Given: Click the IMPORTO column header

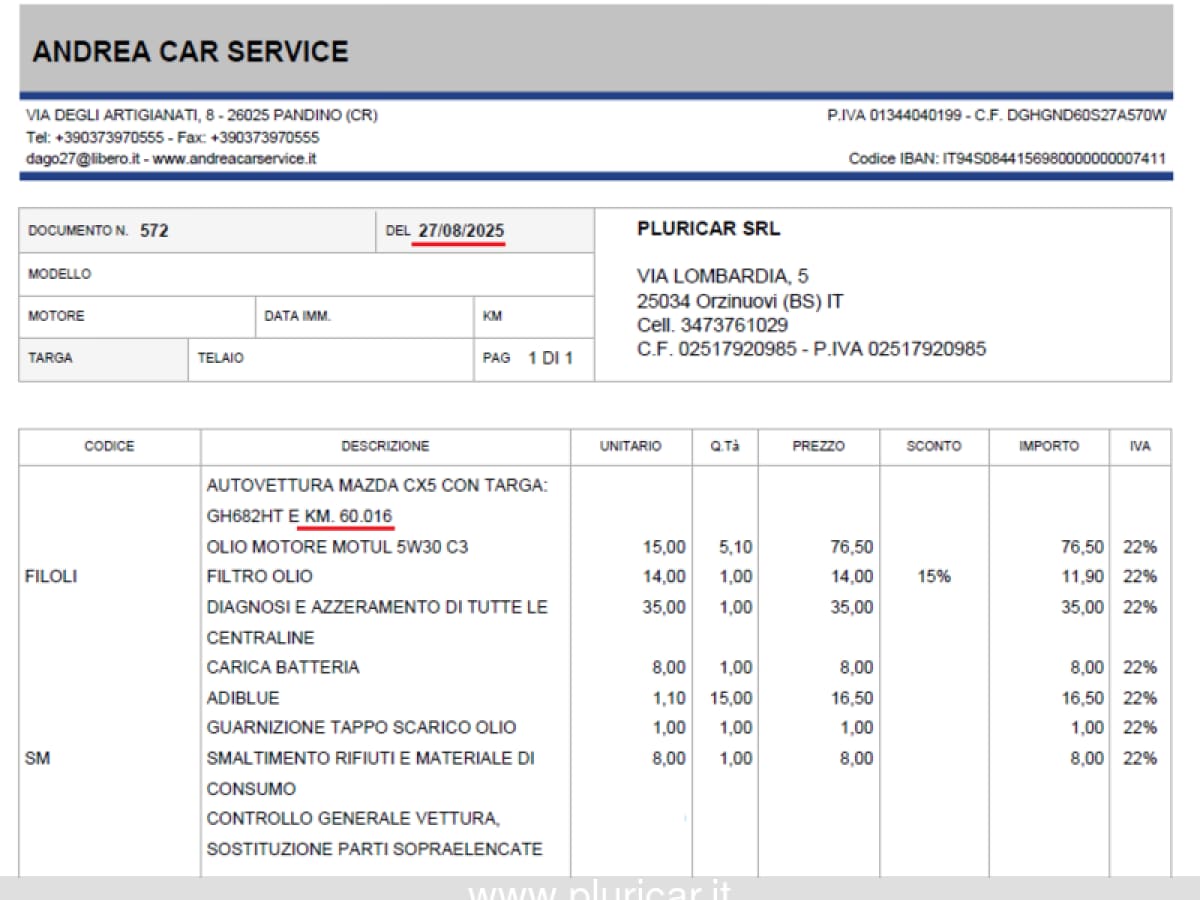Looking at the screenshot, I should point(1048,446).
